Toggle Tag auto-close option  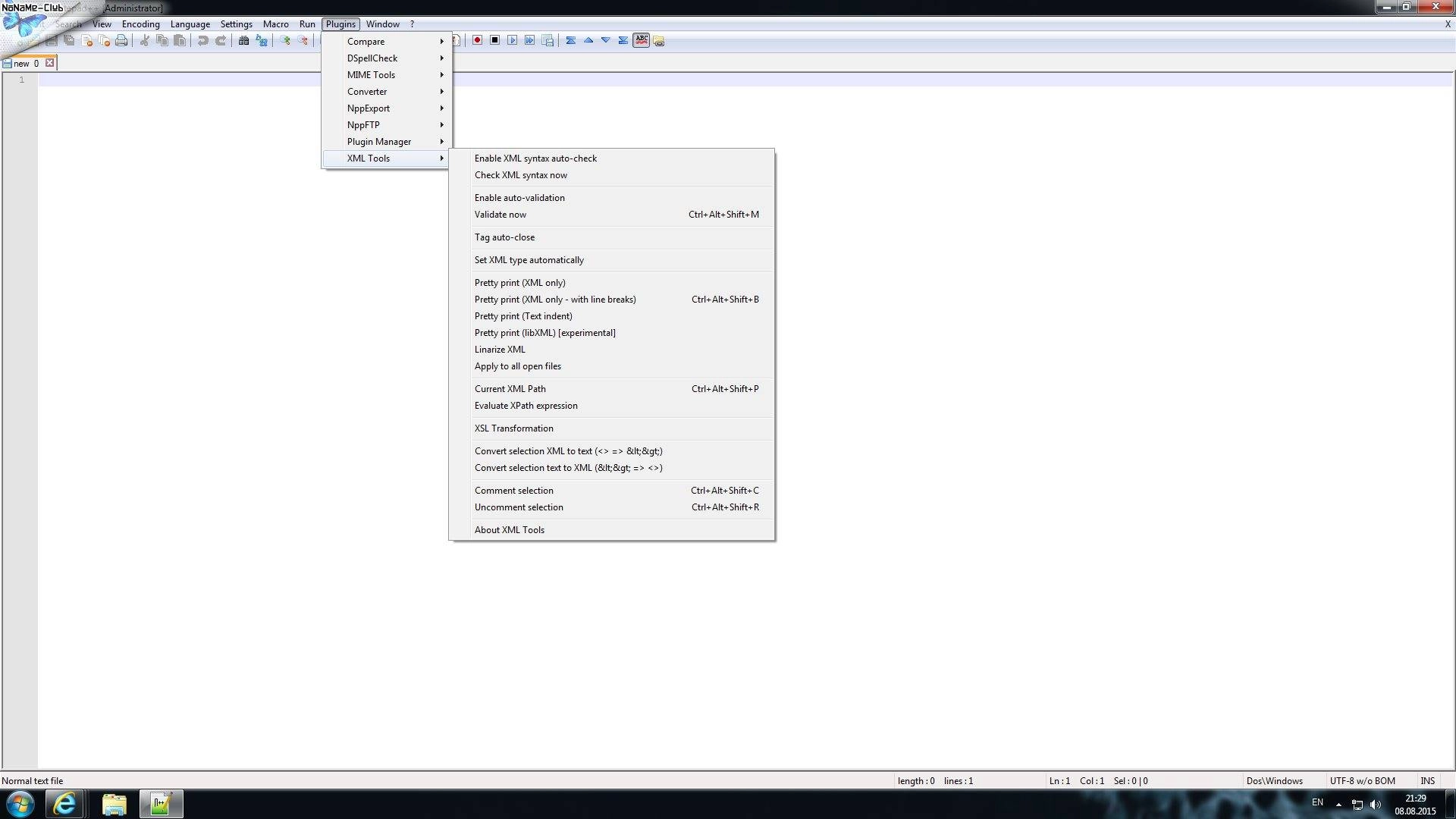coord(611,237)
